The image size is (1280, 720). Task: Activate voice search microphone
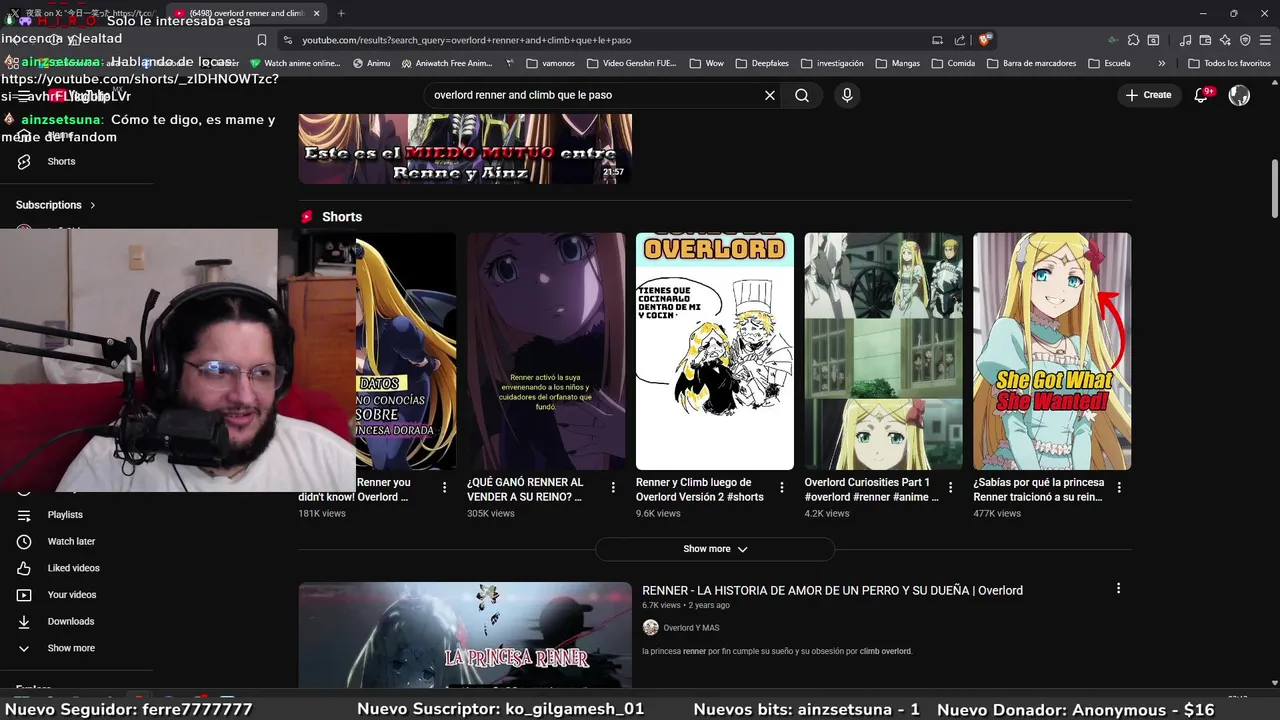847,95
